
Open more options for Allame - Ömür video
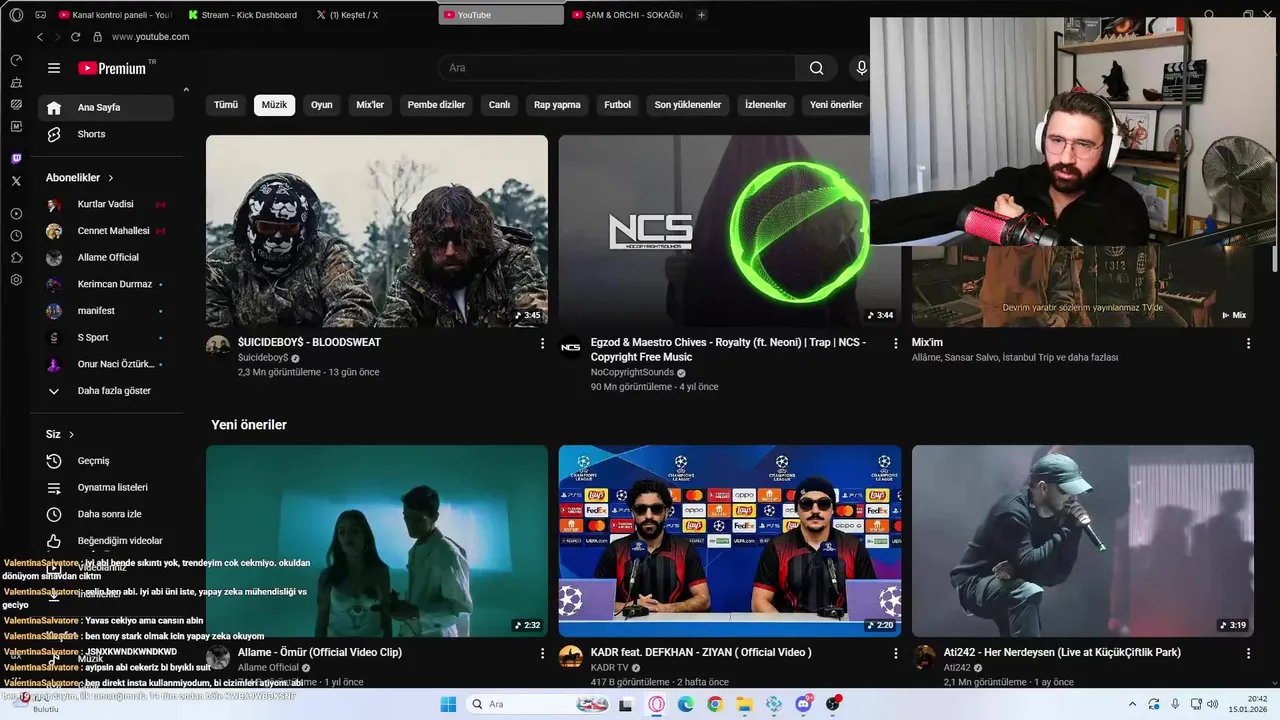tap(543, 653)
